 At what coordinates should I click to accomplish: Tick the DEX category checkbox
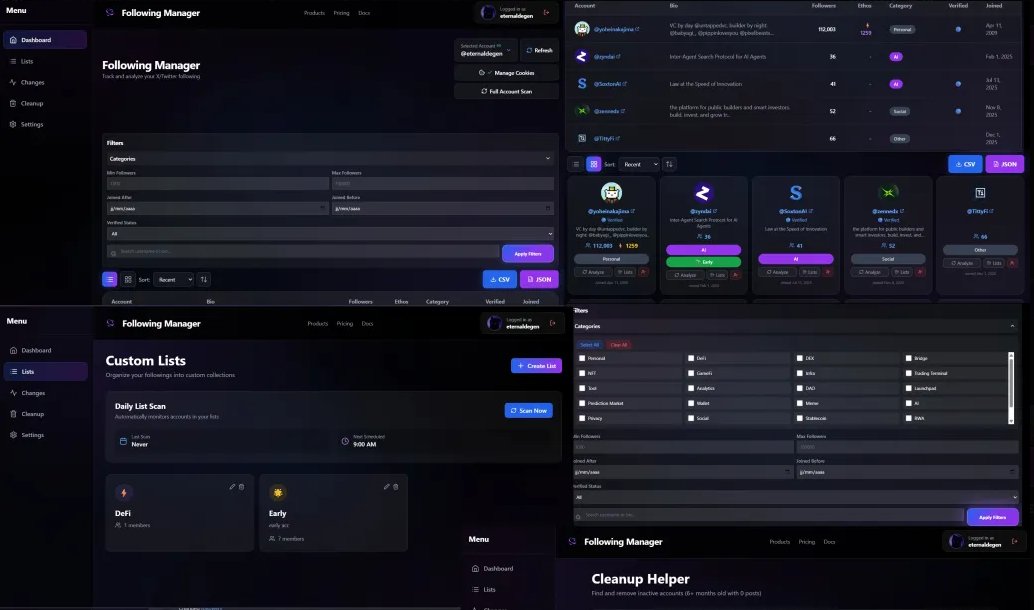(799, 358)
